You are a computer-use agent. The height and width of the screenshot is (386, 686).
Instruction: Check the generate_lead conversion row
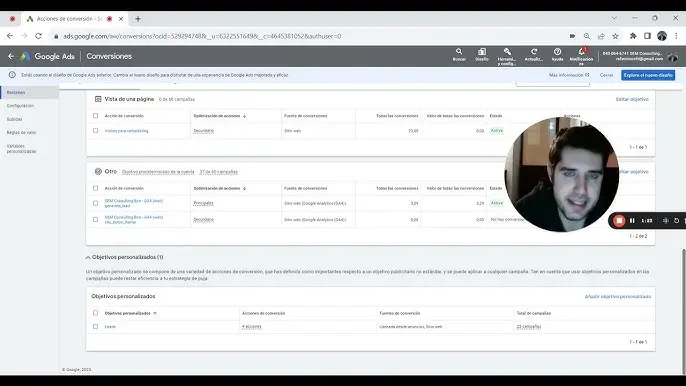coord(95,203)
